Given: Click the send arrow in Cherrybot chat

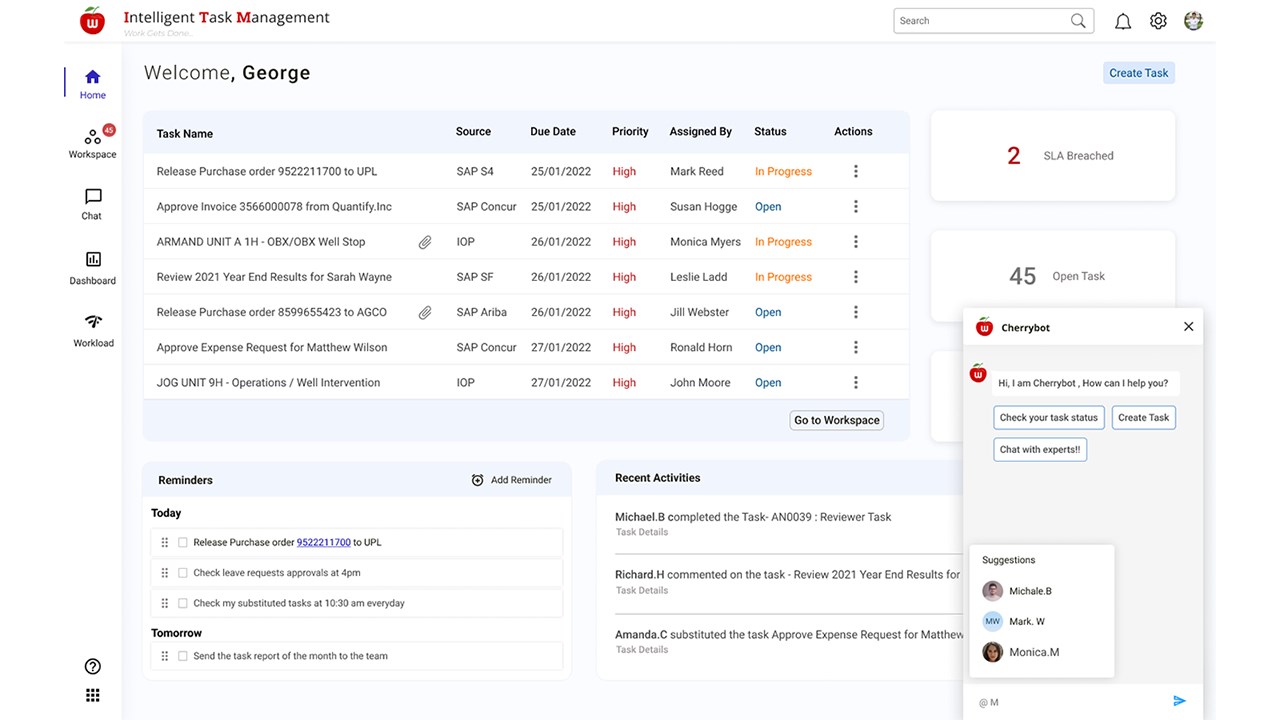Looking at the screenshot, I should coord(1179,701).
